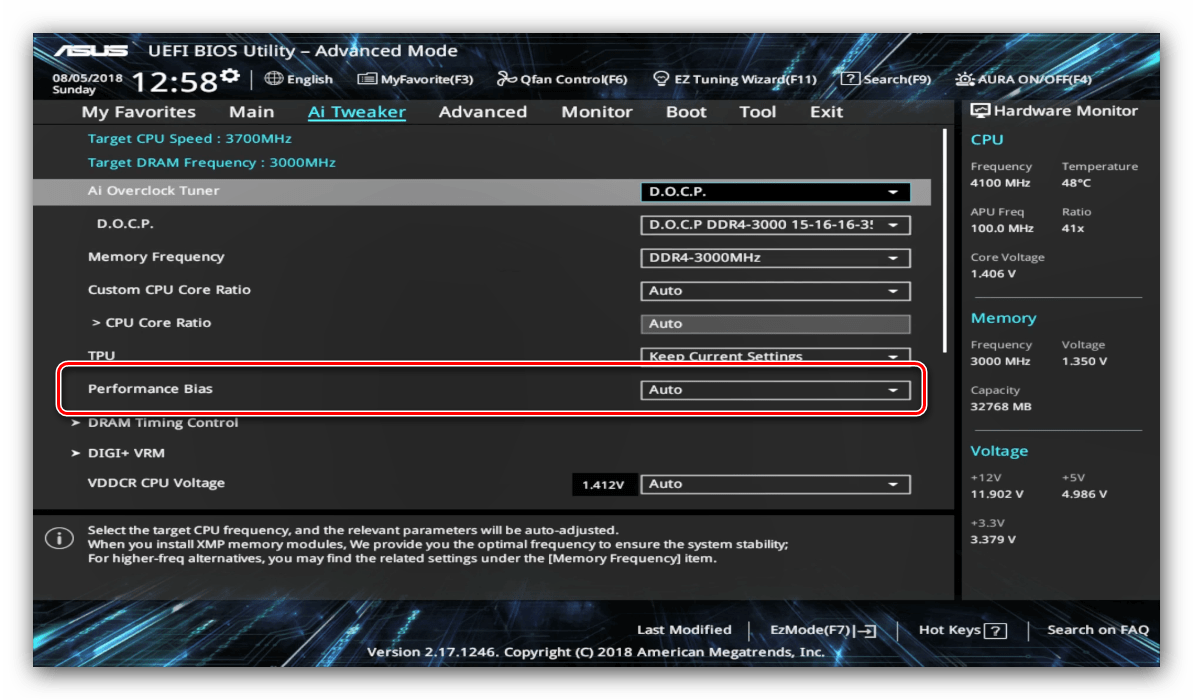Launch Qfan Control fan icon
This screenshot has width=1193, height=700.
[x=507, y=79]
